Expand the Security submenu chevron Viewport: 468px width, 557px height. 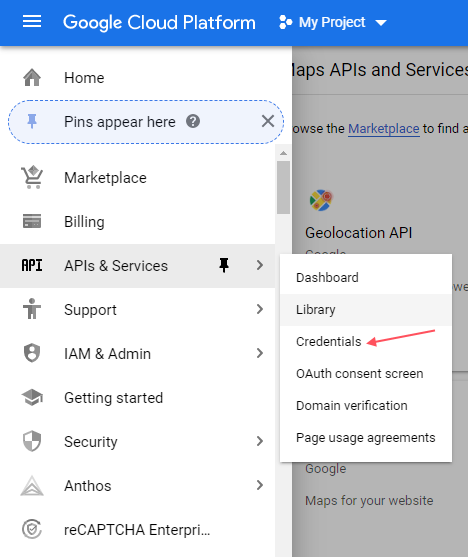point(260,441)
